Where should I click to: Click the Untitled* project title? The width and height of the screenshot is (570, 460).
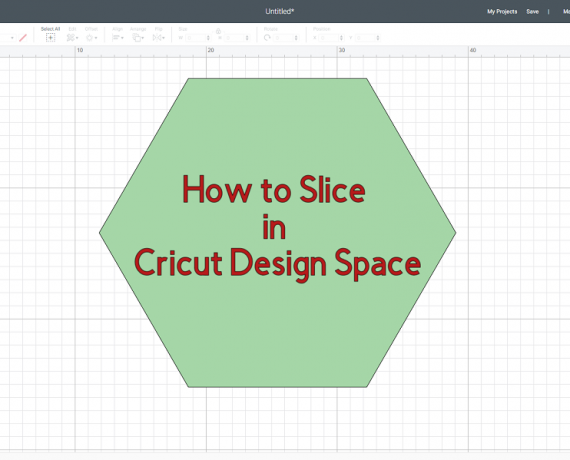pyautogui.click(x=280, y=11)
